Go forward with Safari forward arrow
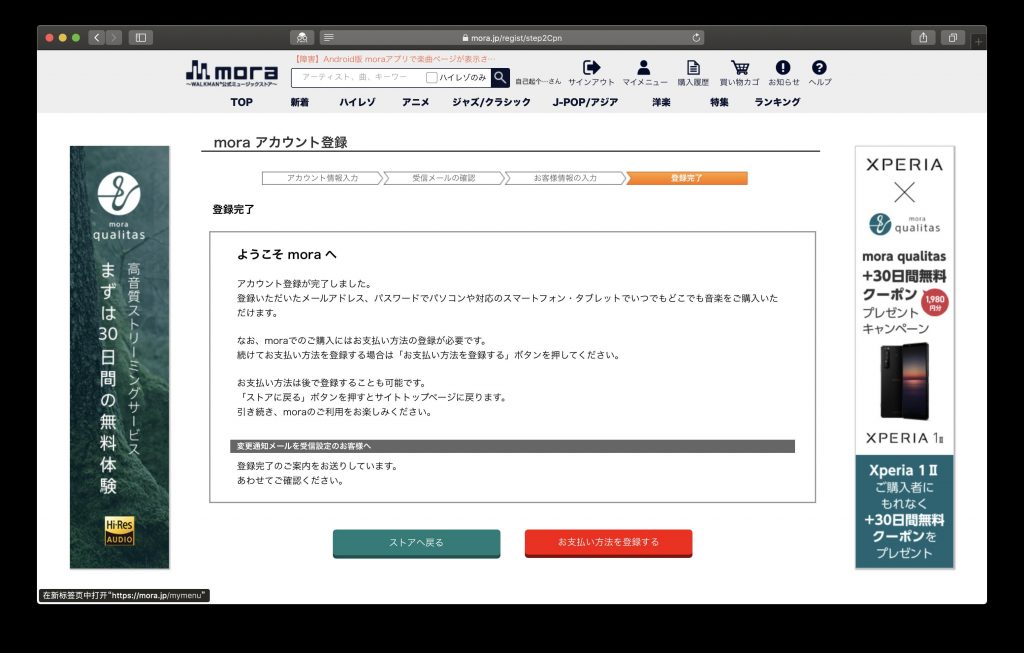Image resolution: width=1024 pixels, height=653 pixels. click(114, 38)
